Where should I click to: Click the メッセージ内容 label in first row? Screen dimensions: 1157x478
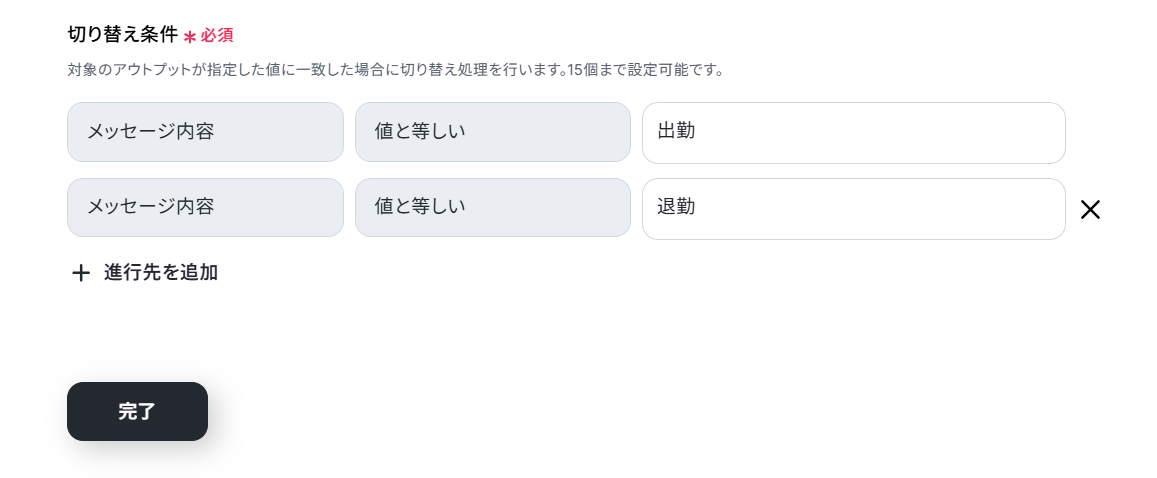pyautogui.click(x=151, y=131)
